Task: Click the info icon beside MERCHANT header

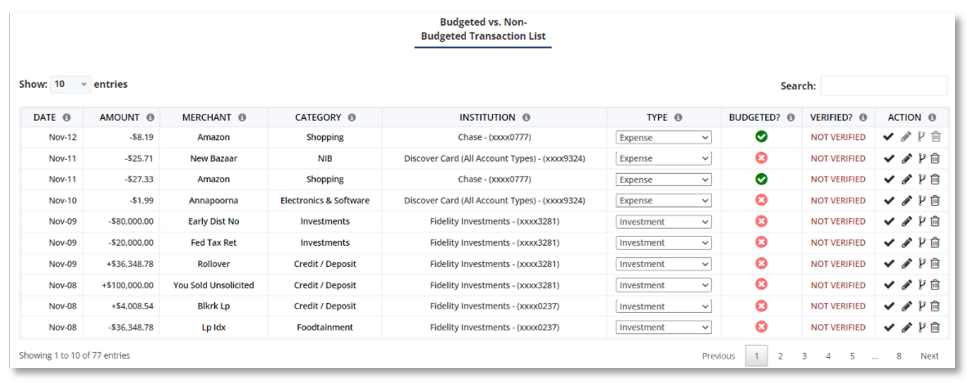Action: click(x=242, y=117)
